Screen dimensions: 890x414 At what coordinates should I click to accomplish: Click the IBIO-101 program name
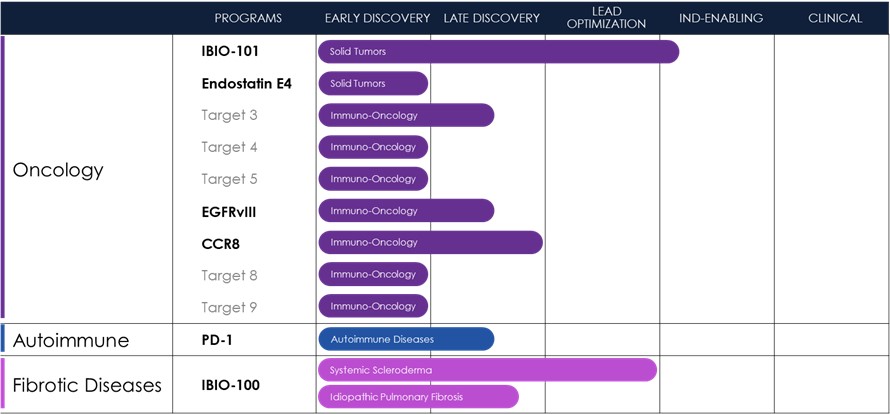point(231,51)
